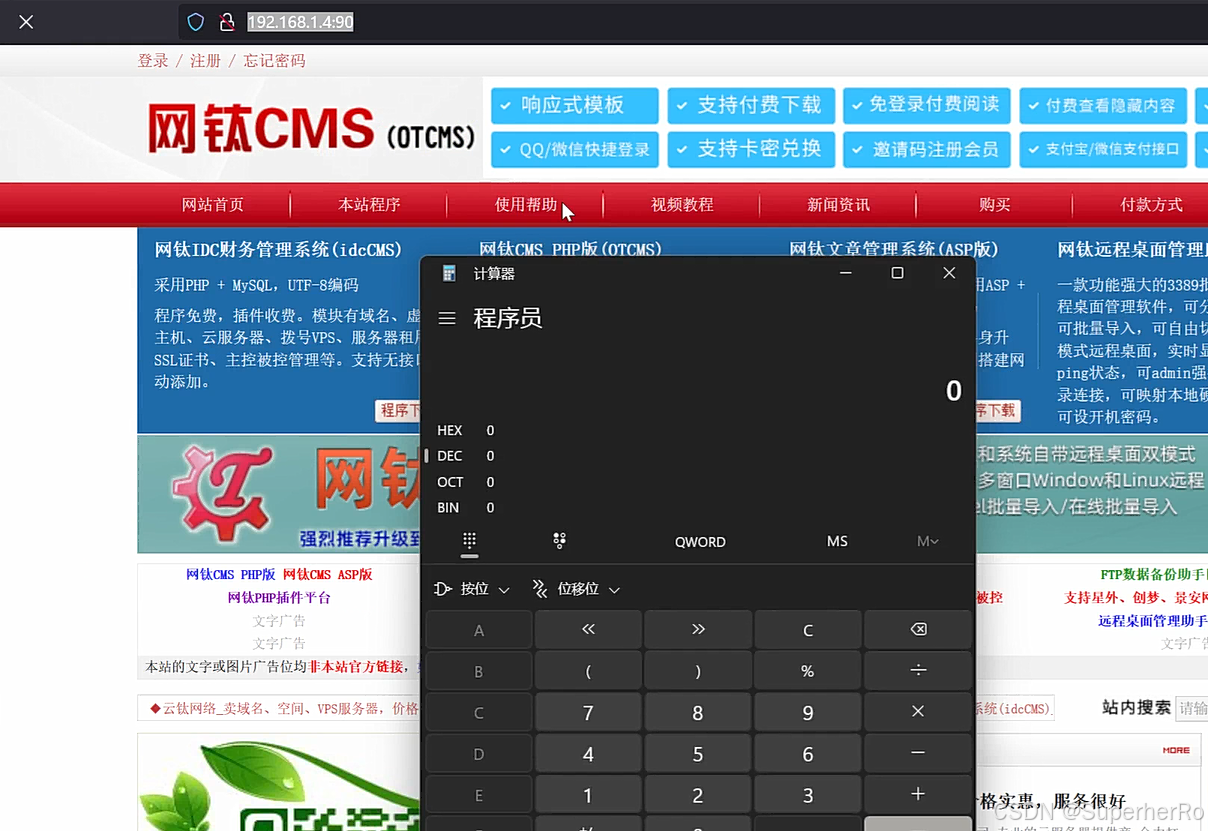
Task: Click the minus − key
Action: [918, 754]
